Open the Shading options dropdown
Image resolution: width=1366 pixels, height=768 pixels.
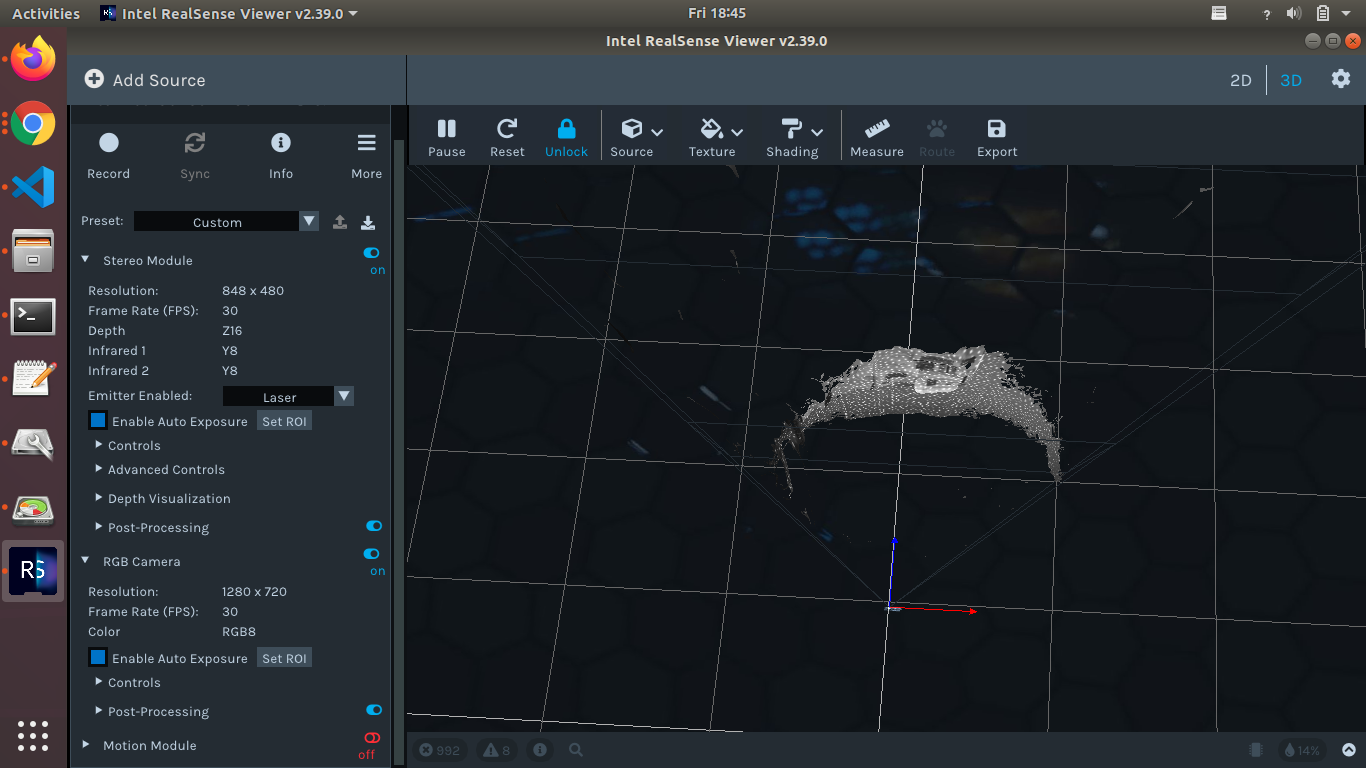pyautogui.click(x=793, y=135)
